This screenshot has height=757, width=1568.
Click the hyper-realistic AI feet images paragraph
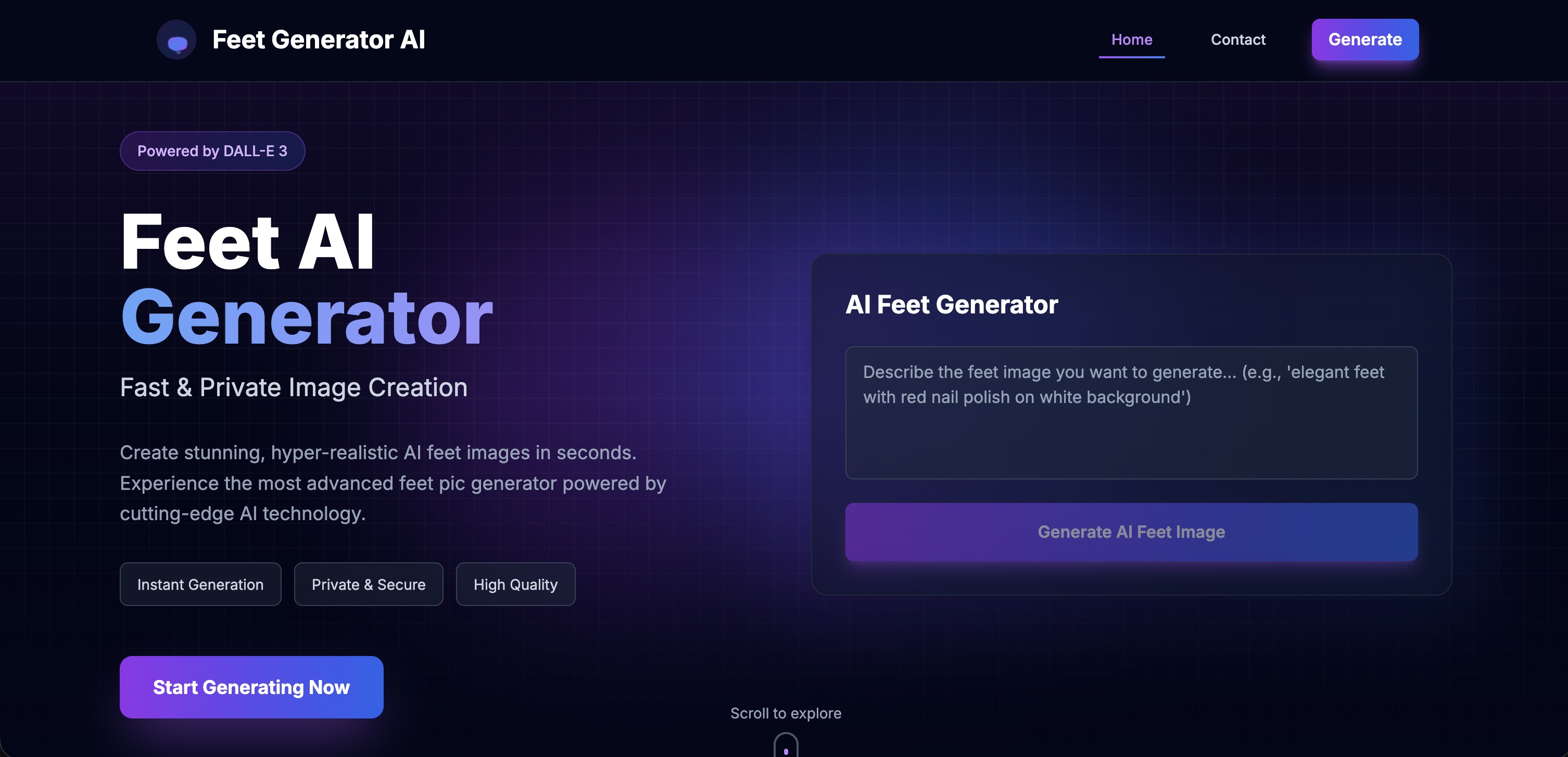tap(393, 483)
